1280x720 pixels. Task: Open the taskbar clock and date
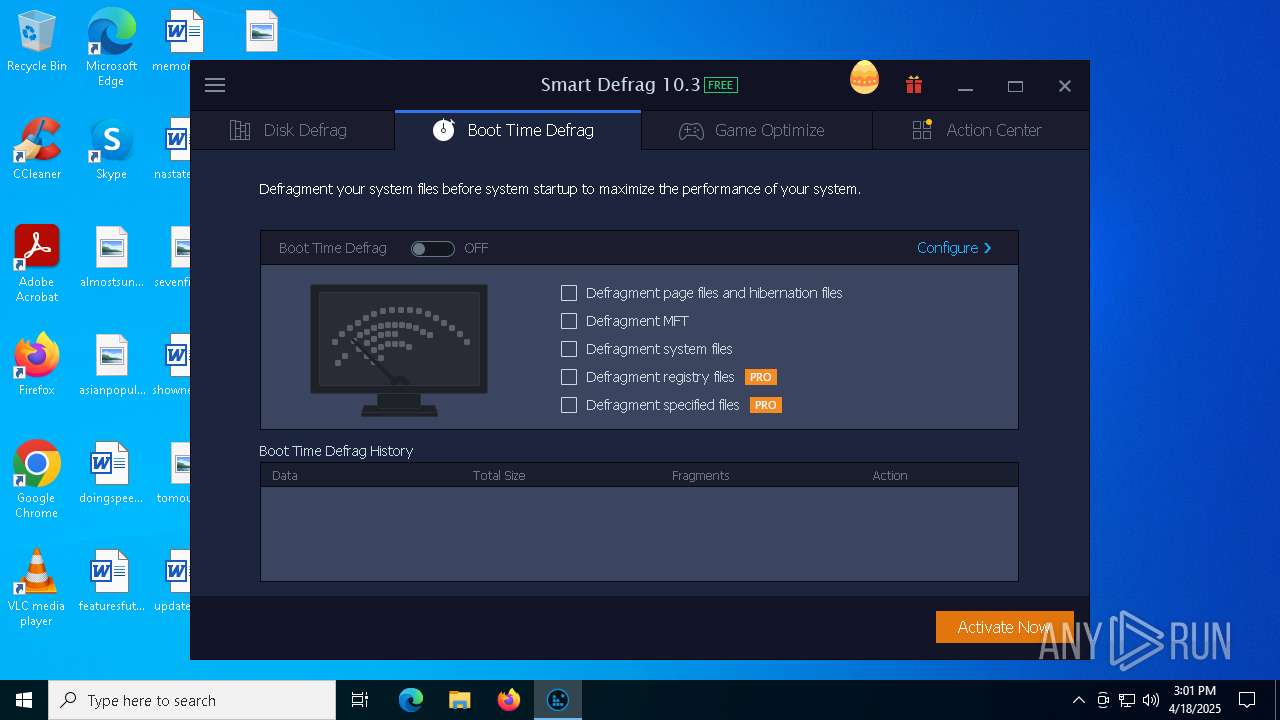click(1195, 700)
